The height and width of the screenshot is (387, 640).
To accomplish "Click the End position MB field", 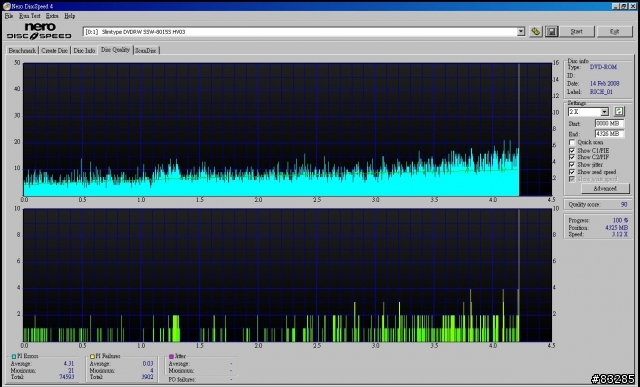I will click(x=609, y=133).
